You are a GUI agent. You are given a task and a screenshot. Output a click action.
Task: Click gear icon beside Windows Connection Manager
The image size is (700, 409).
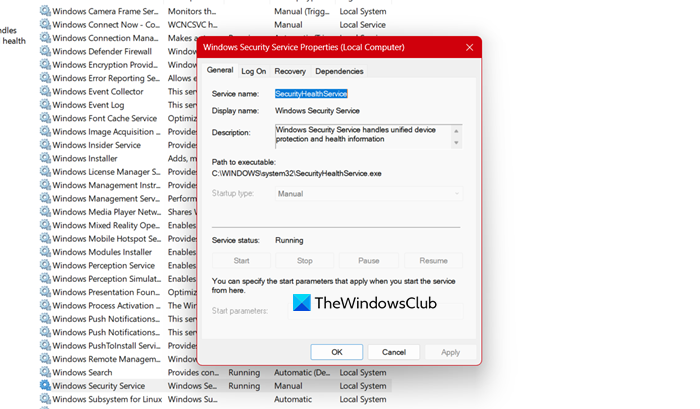pos(45,38)
